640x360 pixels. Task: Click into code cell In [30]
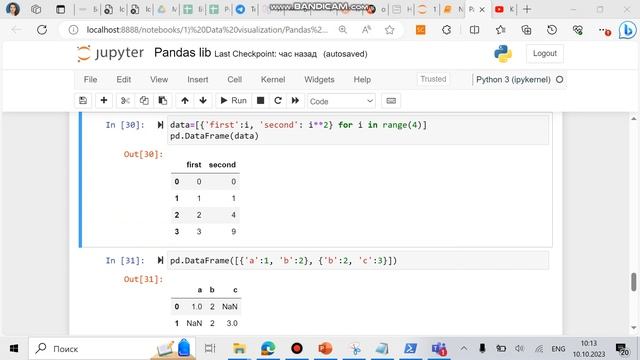coord(358,130)
